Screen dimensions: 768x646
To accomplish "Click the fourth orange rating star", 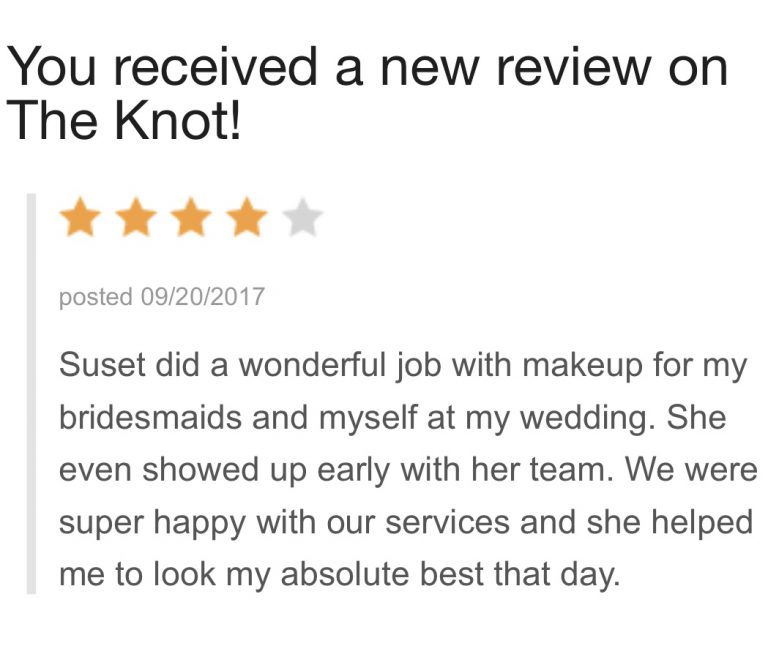I will coord(247,218).
